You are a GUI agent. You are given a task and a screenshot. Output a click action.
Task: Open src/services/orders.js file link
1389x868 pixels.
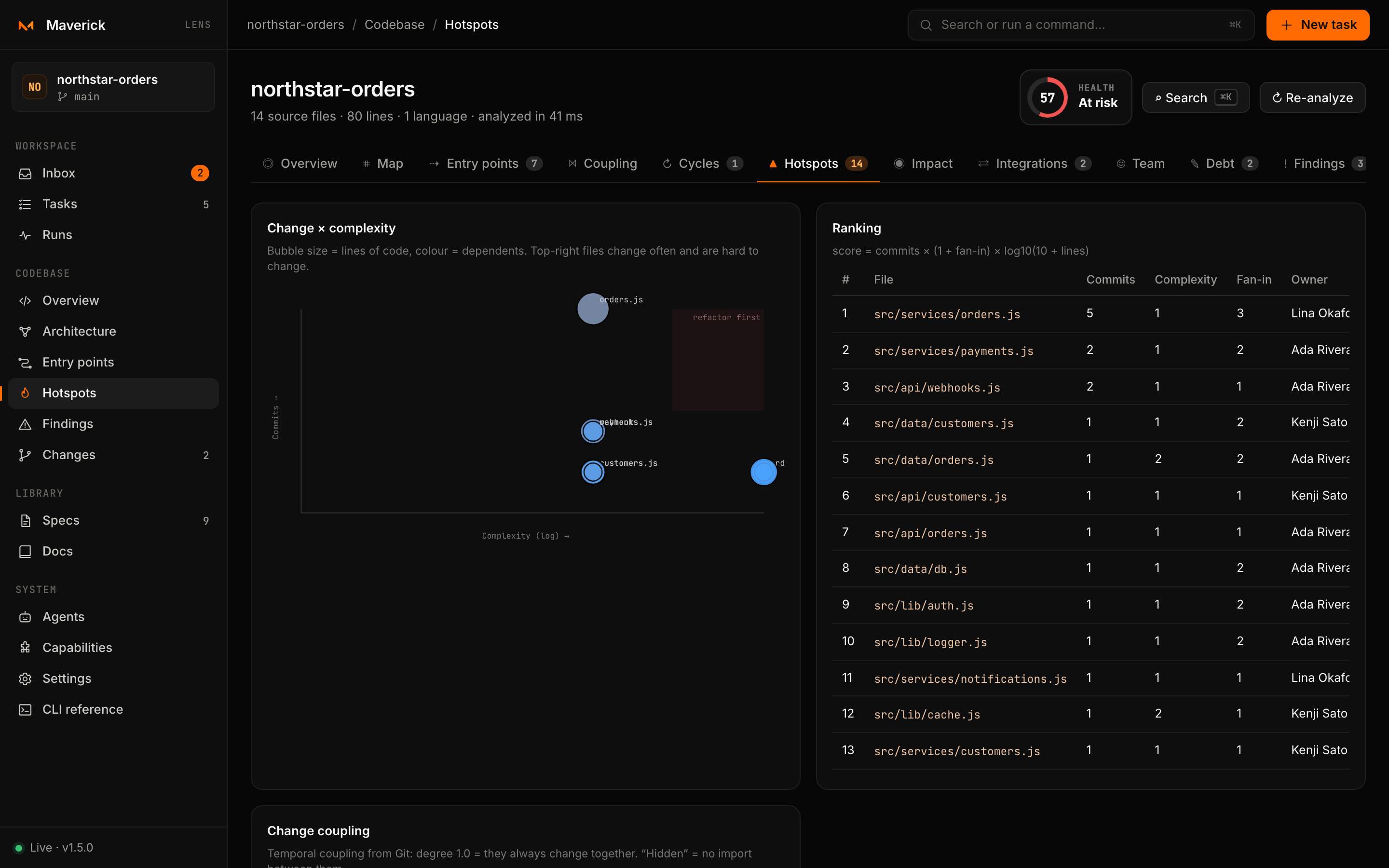[947, 314]
